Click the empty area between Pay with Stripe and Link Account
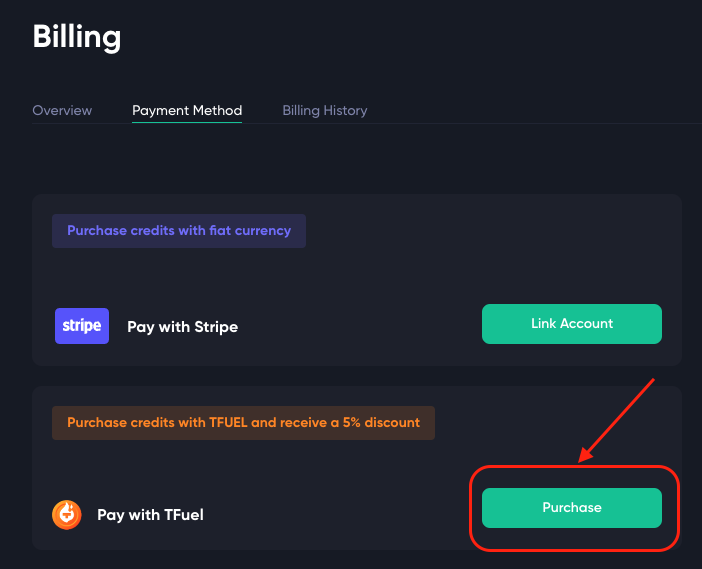Viewport: 702px width, 569px height. (360, 326)
